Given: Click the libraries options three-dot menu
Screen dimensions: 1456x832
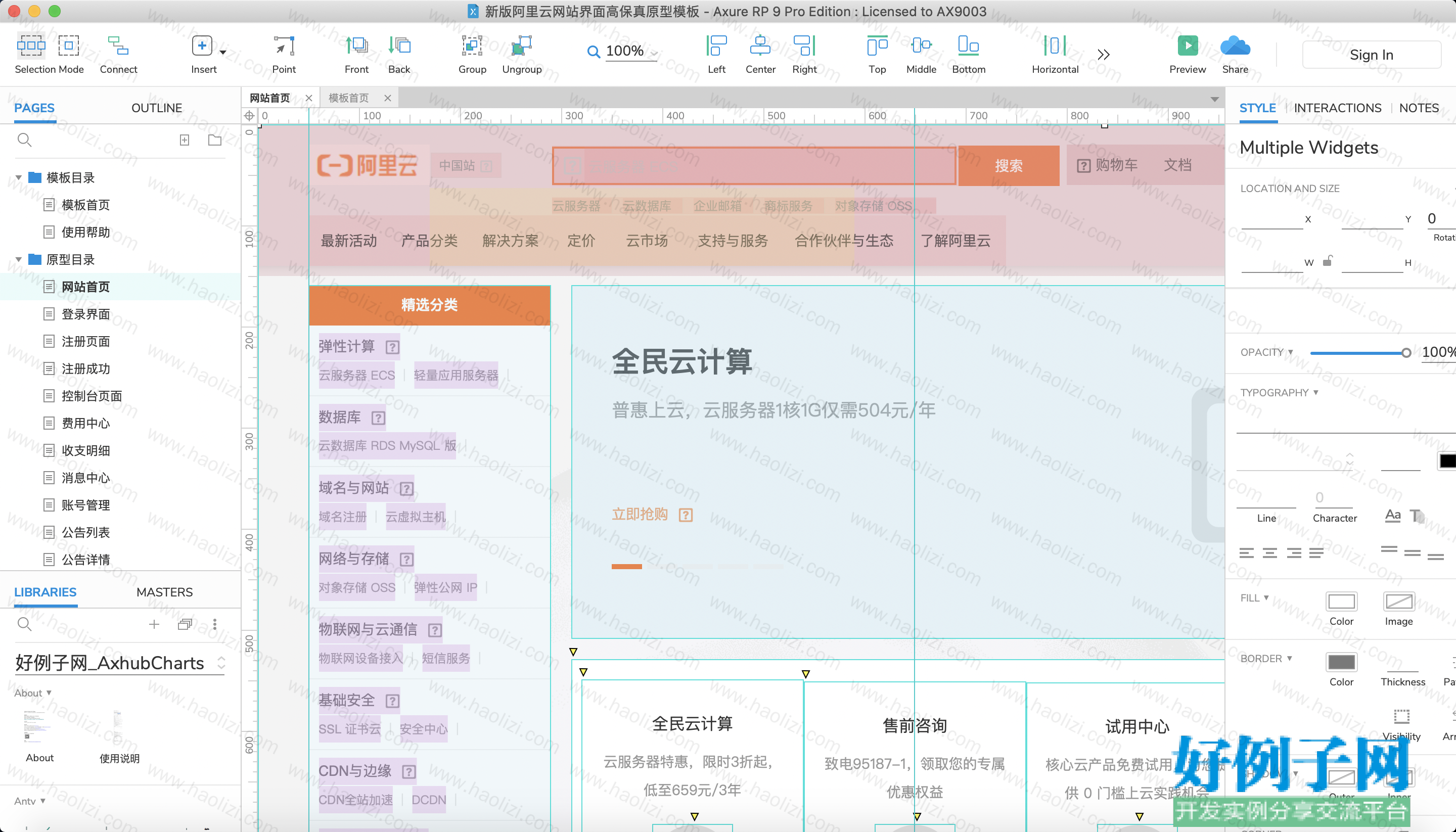Looking at the screenshot, I should point(215,624).
